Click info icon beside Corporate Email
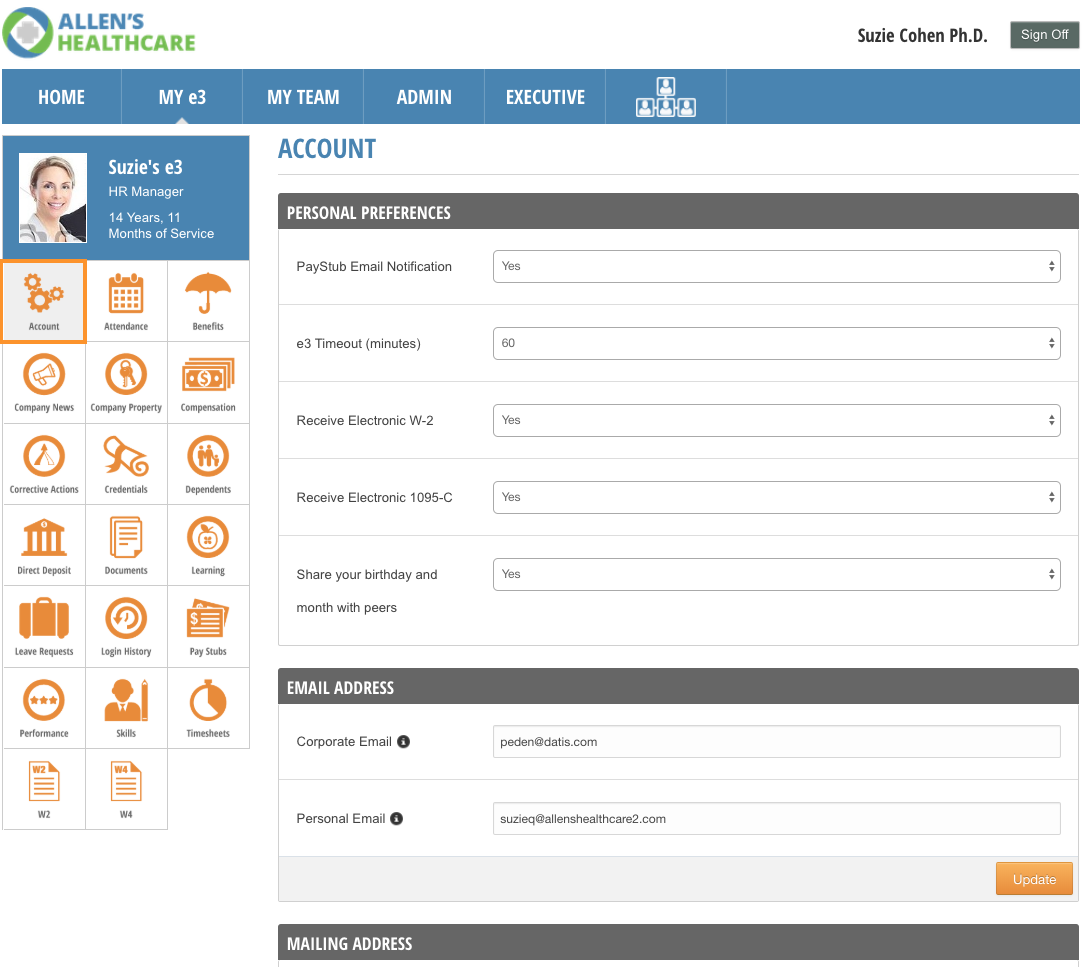This screenshot has height=967, width=1087. pos(404,742)
